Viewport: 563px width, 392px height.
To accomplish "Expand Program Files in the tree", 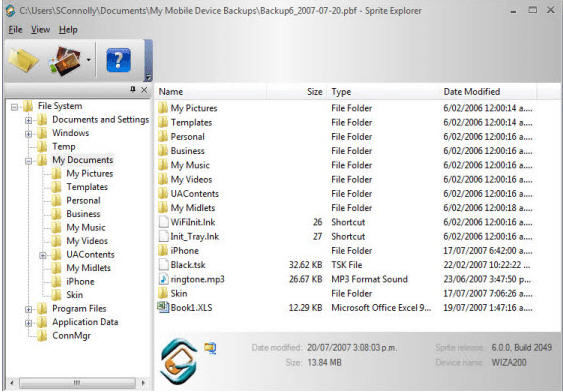I will tap(28, 309).
